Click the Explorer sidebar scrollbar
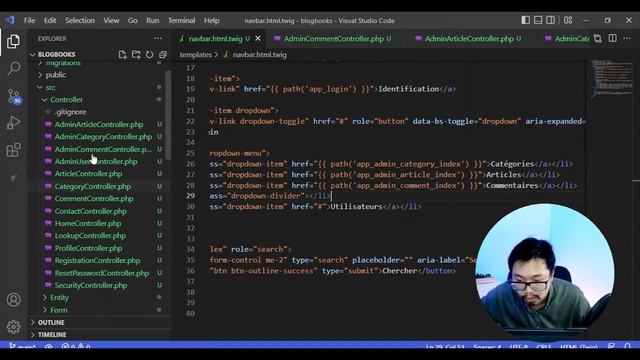Image resolution: width=640 pixels, height=360 pixels. [x=168, y=115]
